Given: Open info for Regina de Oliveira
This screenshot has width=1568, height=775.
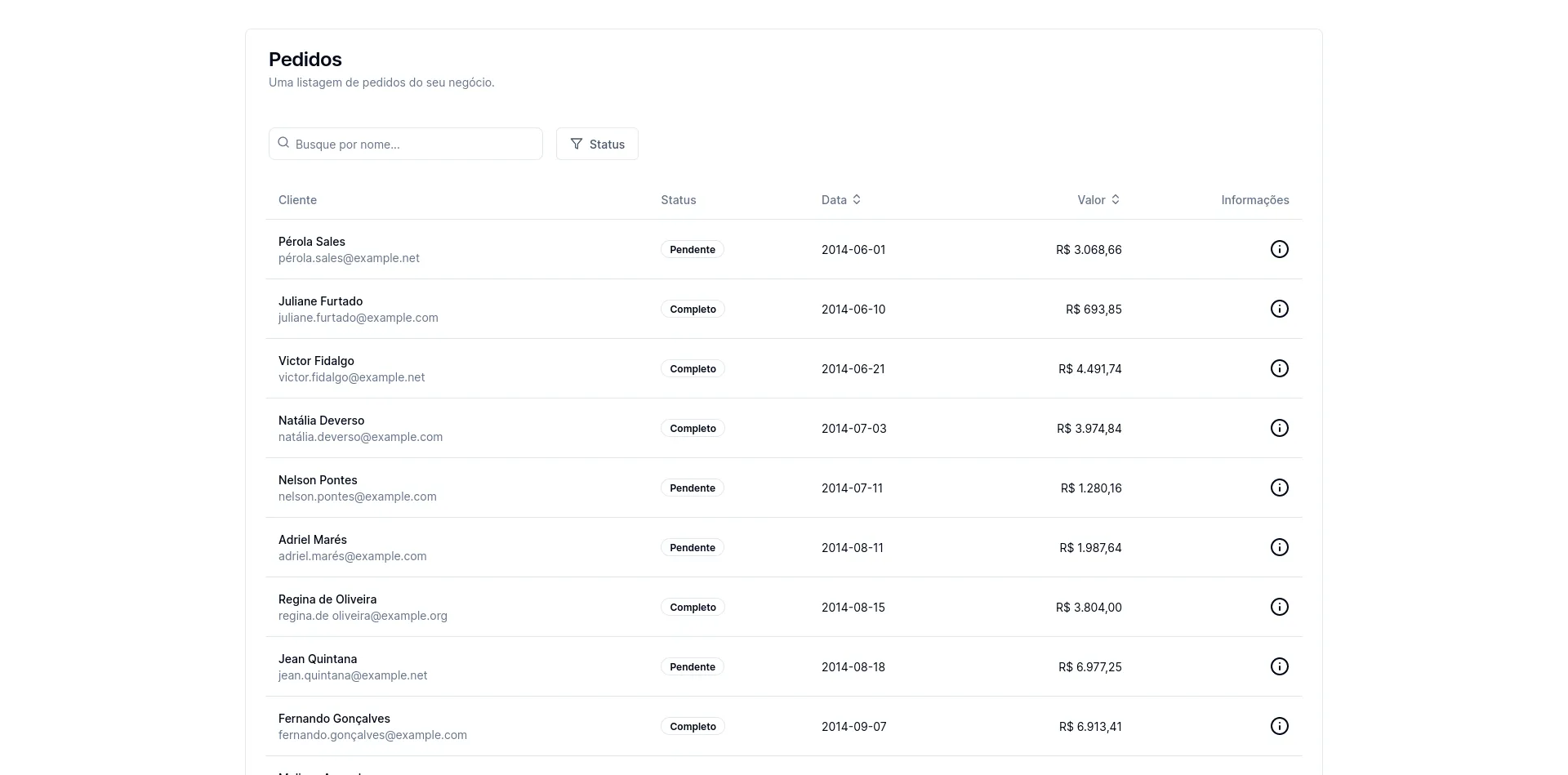Looking at the screenshot, I should pos(1279,607).
